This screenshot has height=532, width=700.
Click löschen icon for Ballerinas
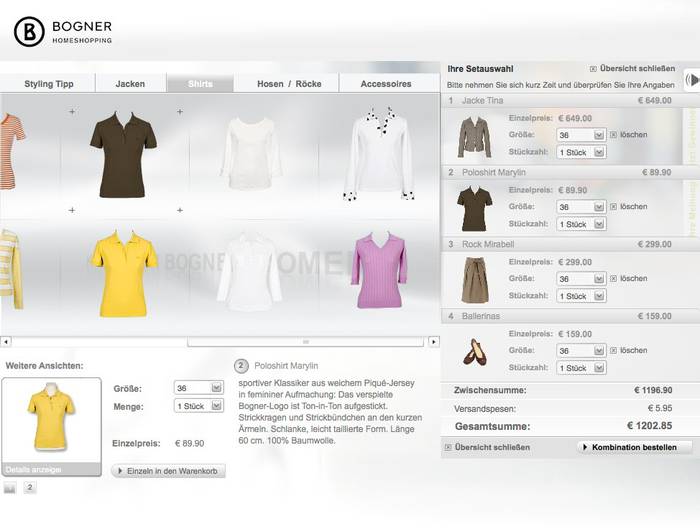[613, 350]
